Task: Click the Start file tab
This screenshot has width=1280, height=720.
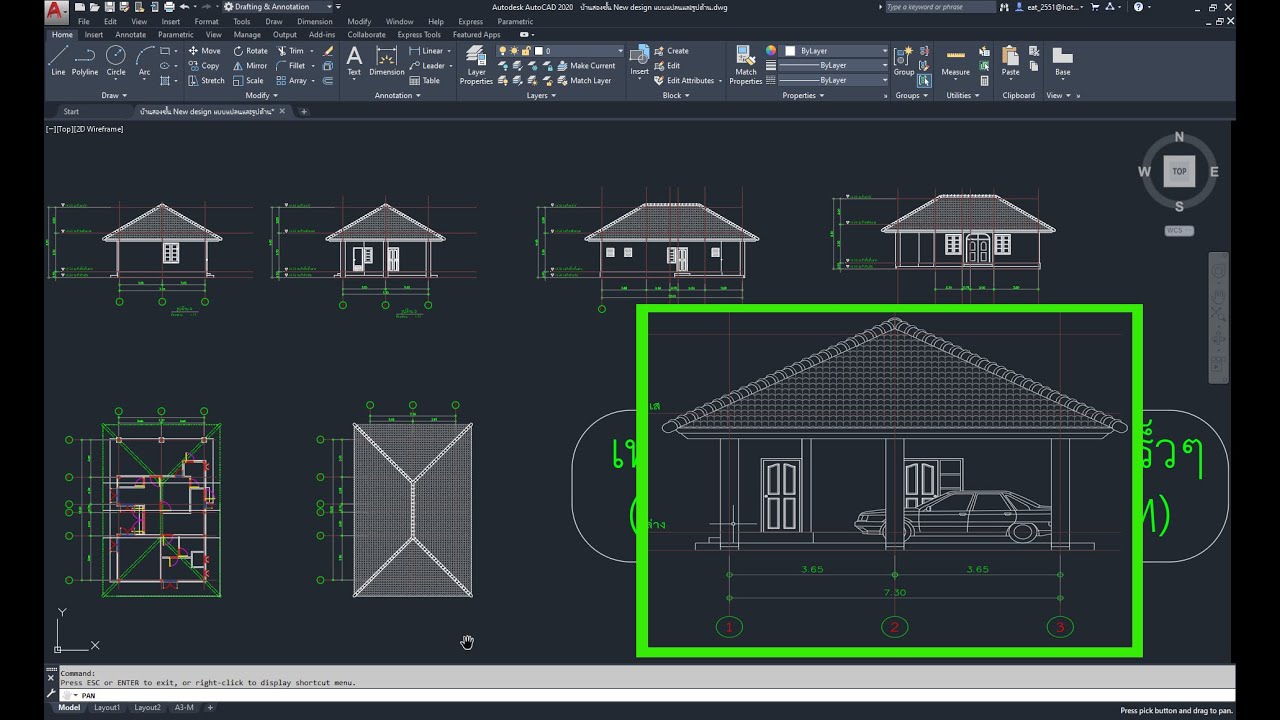Action: [x=71, y=112]
